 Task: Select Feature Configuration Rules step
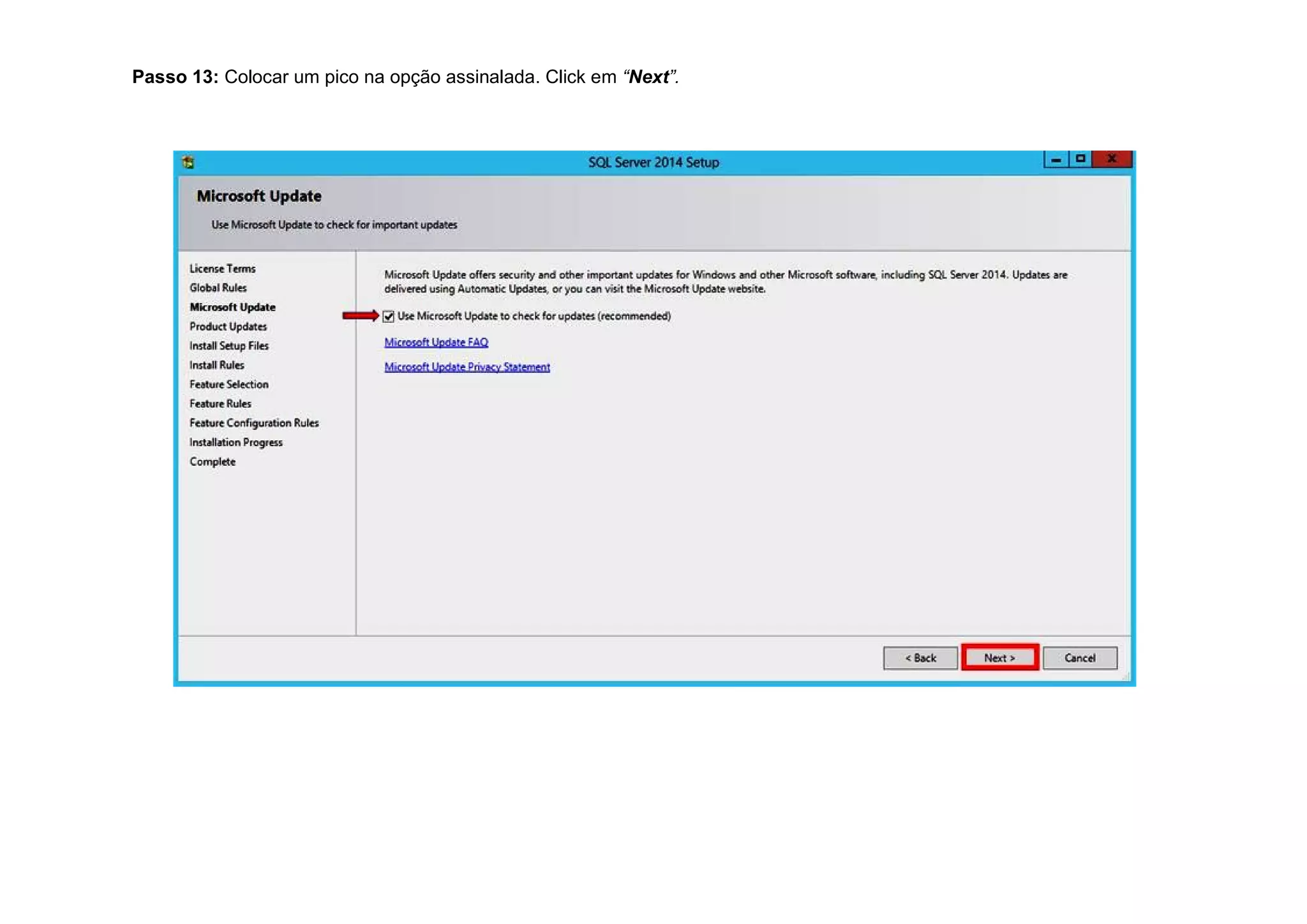click(x=253, y=423)
